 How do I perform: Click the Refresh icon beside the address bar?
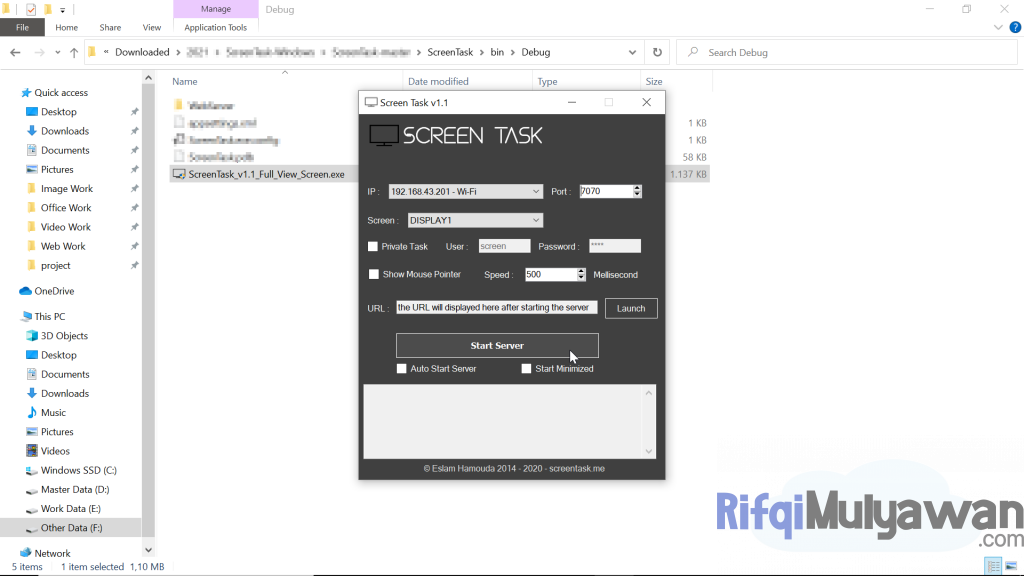coord(657,52)
